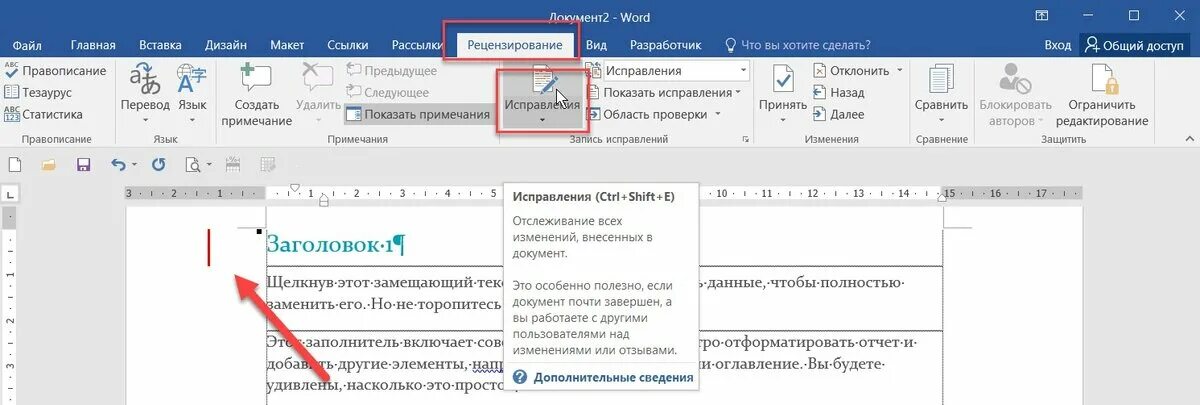The image size is (1200, 405).
Task: Expand the Исправления button dropdown arrow
Action: (x=543, y=120)
